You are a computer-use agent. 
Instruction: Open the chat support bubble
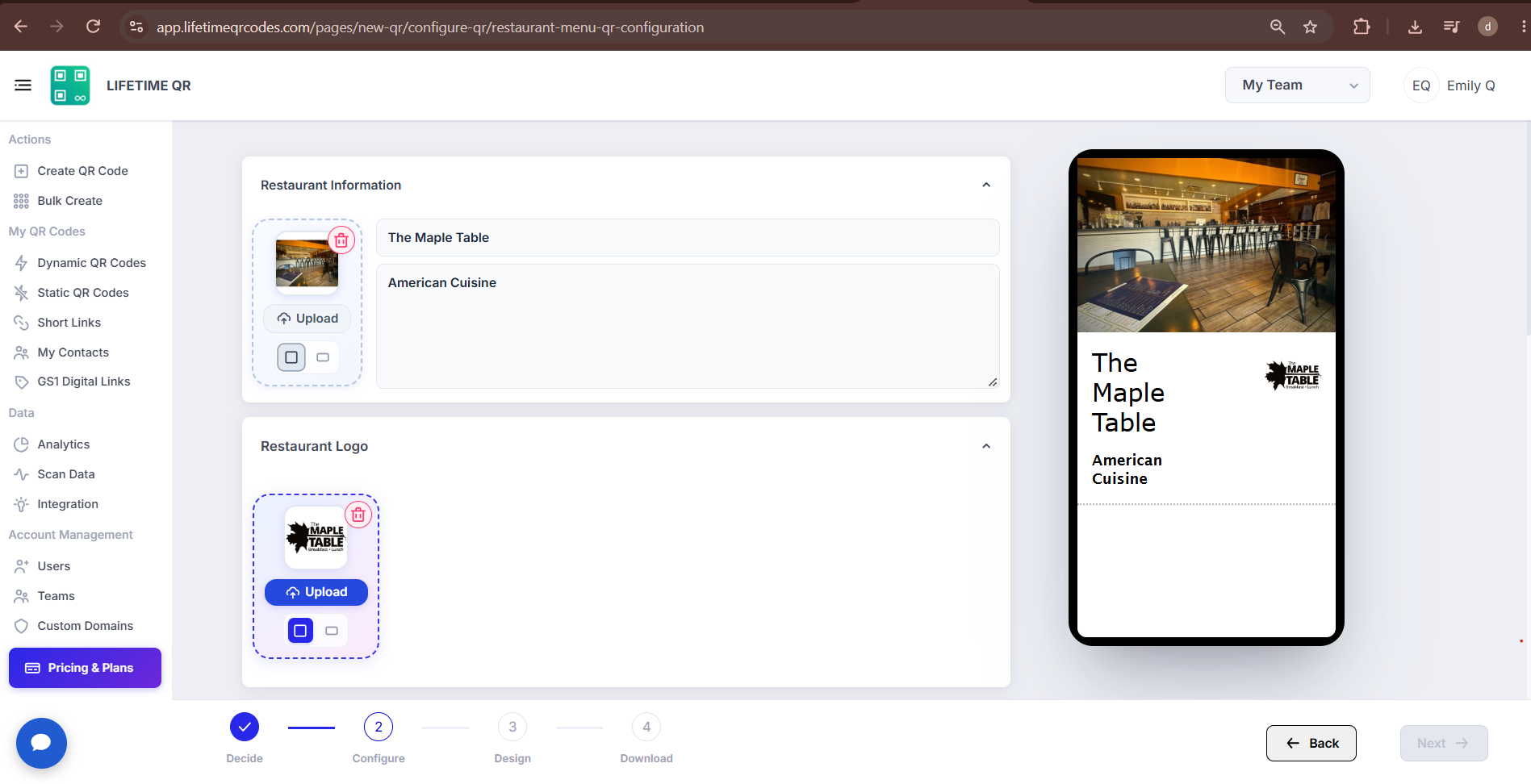pyautogui.click(x=41, y=743)
